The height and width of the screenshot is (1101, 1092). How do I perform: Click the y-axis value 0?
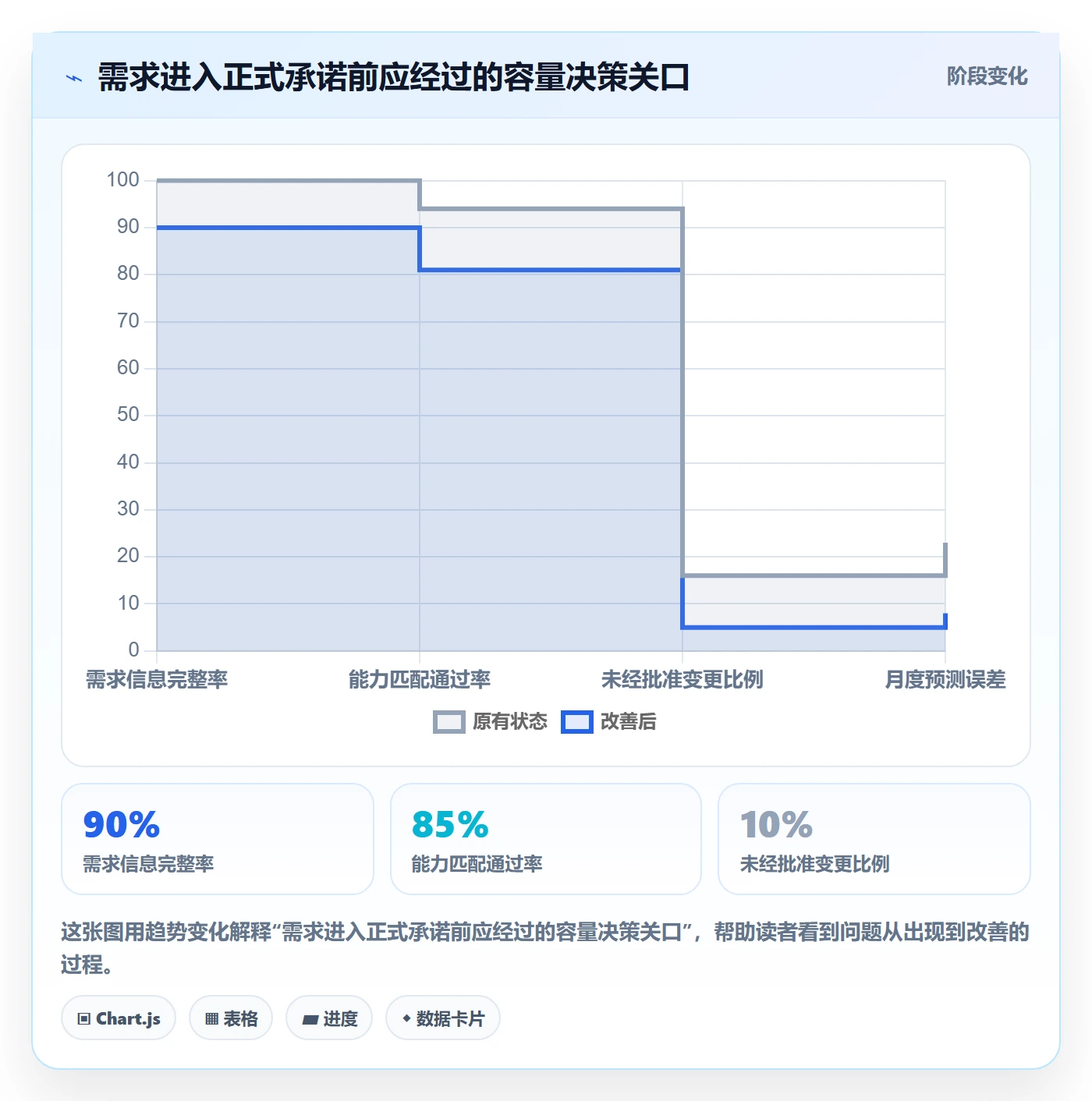pyautogui.click(x=133, y=650)
